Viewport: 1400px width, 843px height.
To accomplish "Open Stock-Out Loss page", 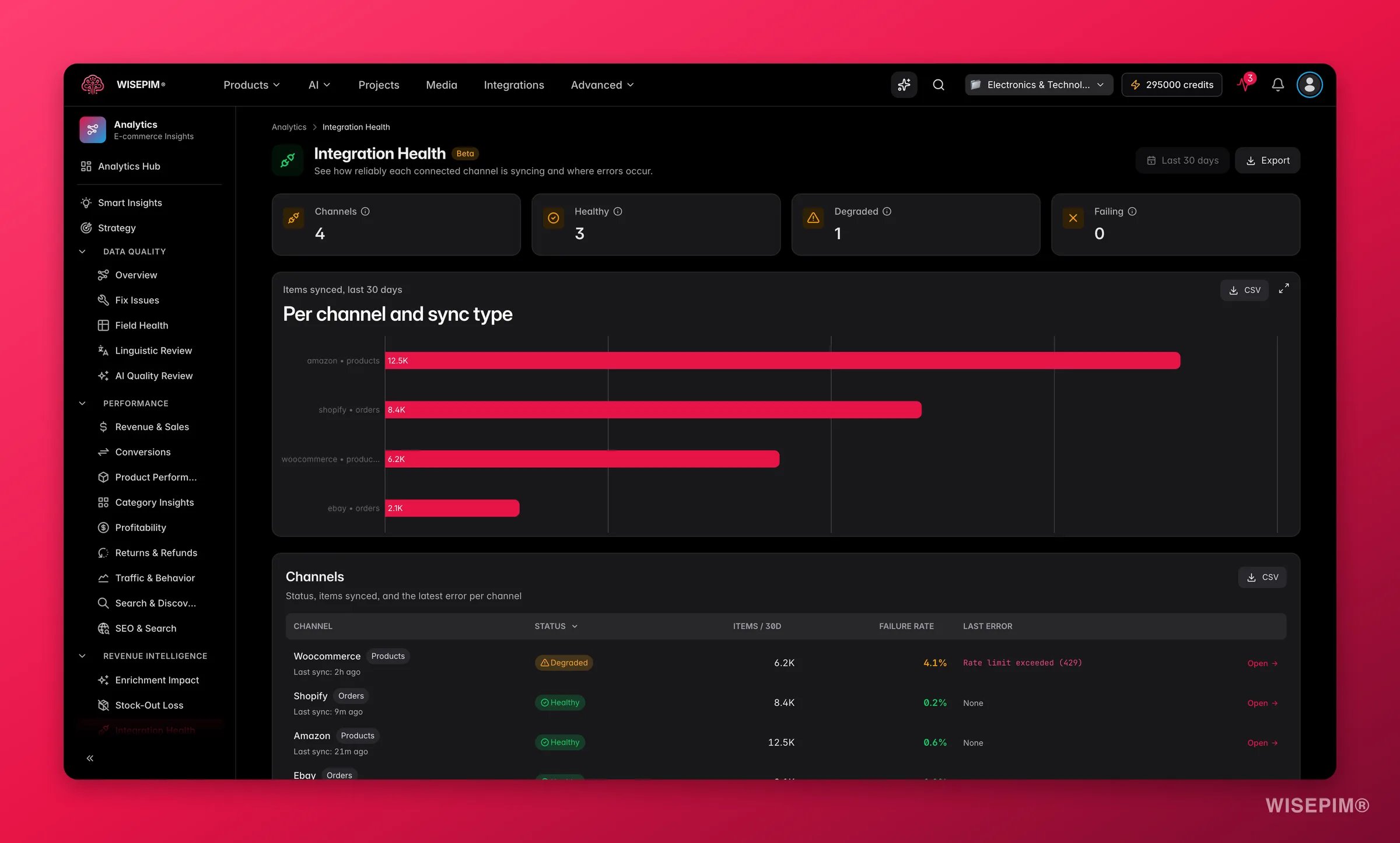I will [x=157, y=705].
